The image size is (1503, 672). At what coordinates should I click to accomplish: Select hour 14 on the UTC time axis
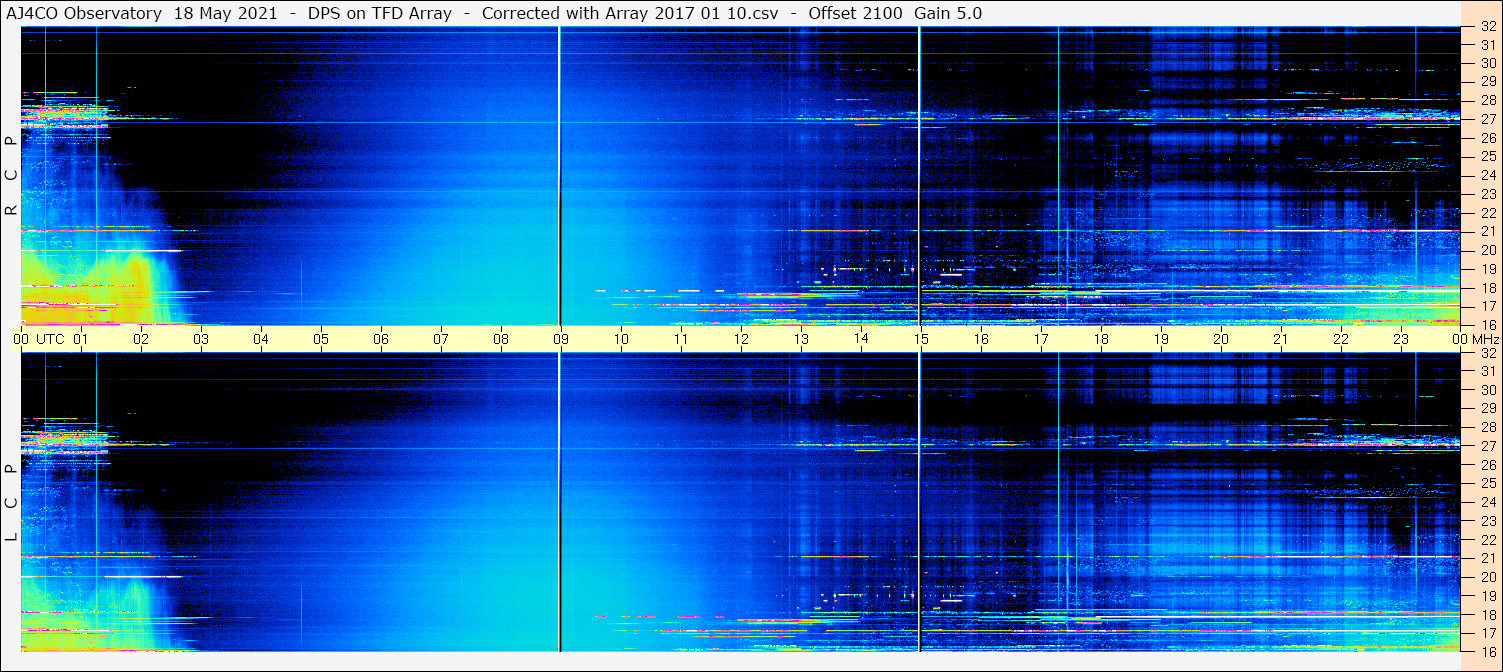point(861,339)
